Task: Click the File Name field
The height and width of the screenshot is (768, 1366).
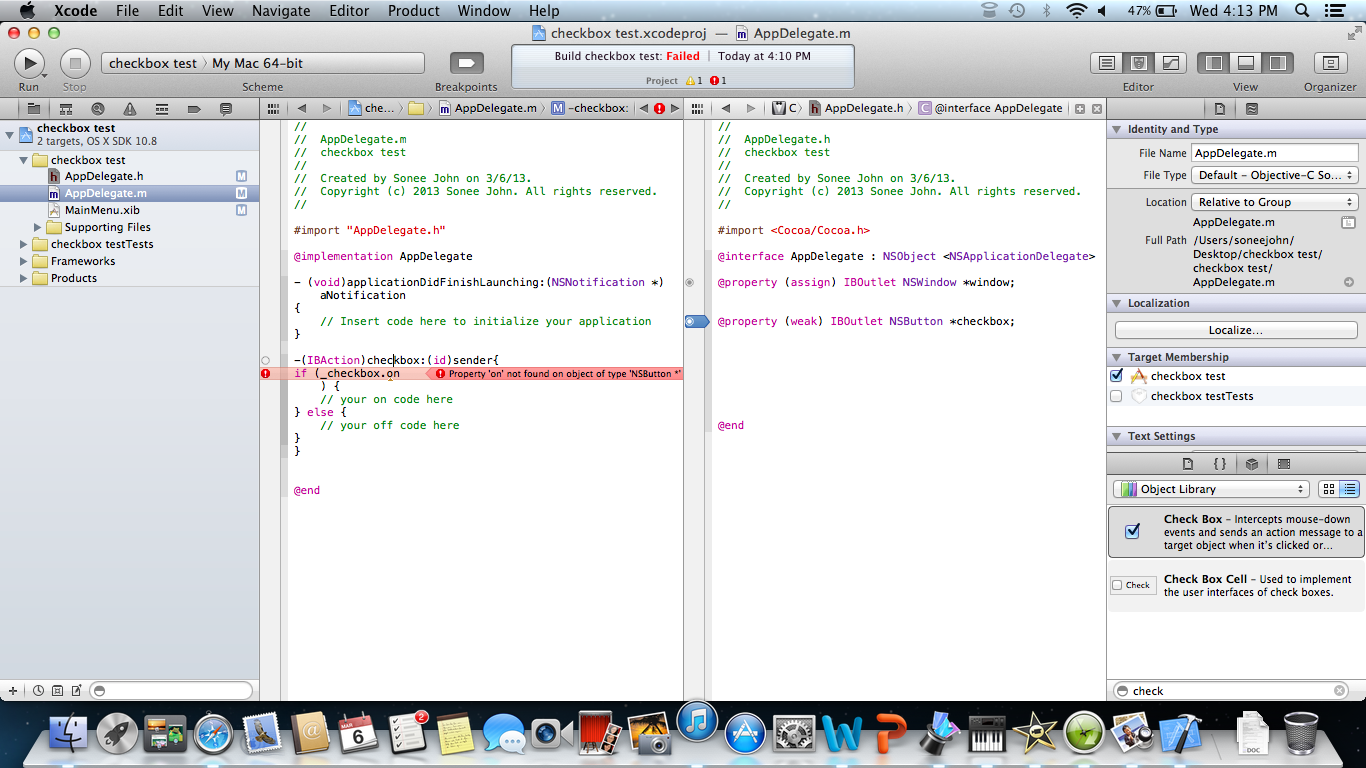Action: pos(1275,153)
